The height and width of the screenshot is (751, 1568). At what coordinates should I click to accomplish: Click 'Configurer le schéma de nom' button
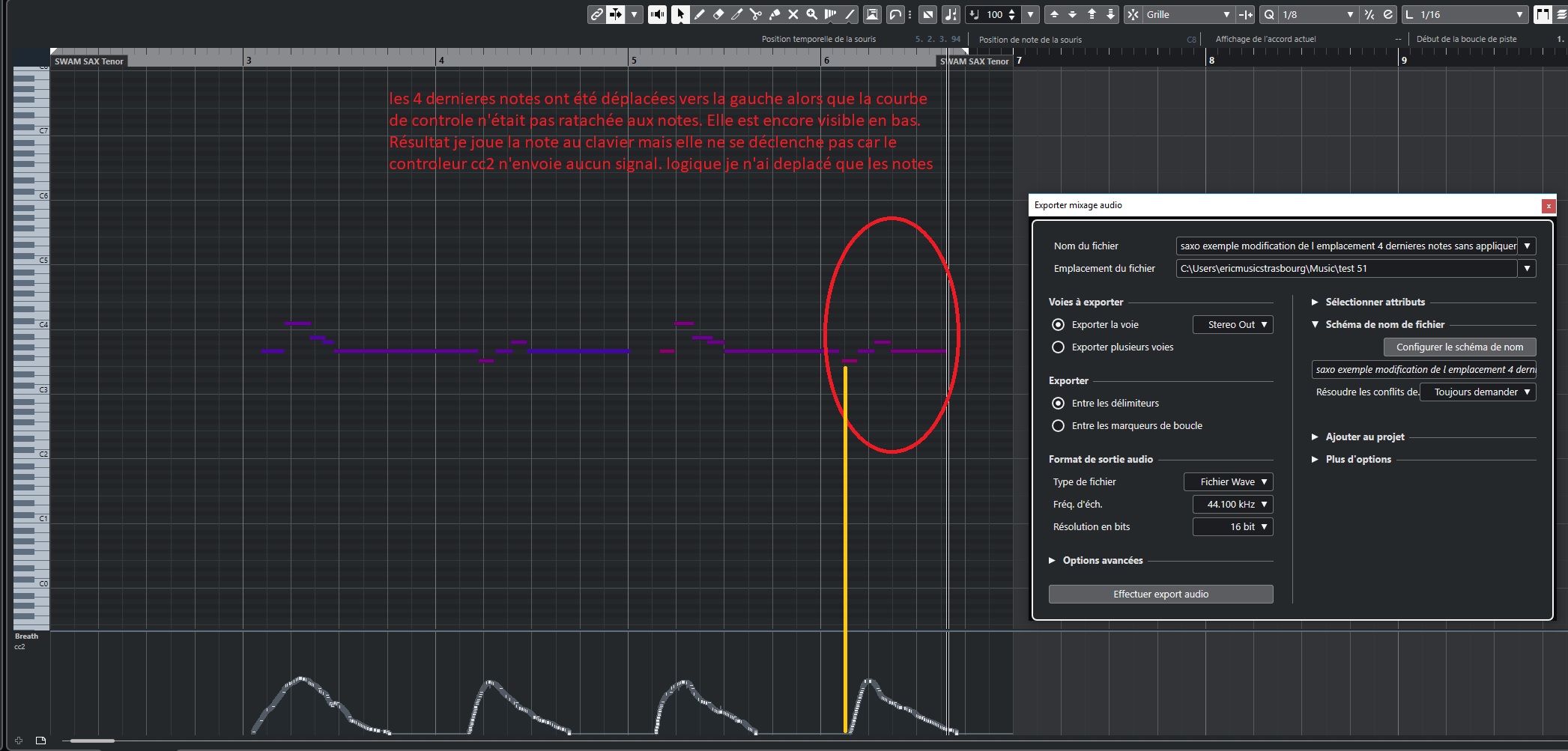pos(1459,347)
